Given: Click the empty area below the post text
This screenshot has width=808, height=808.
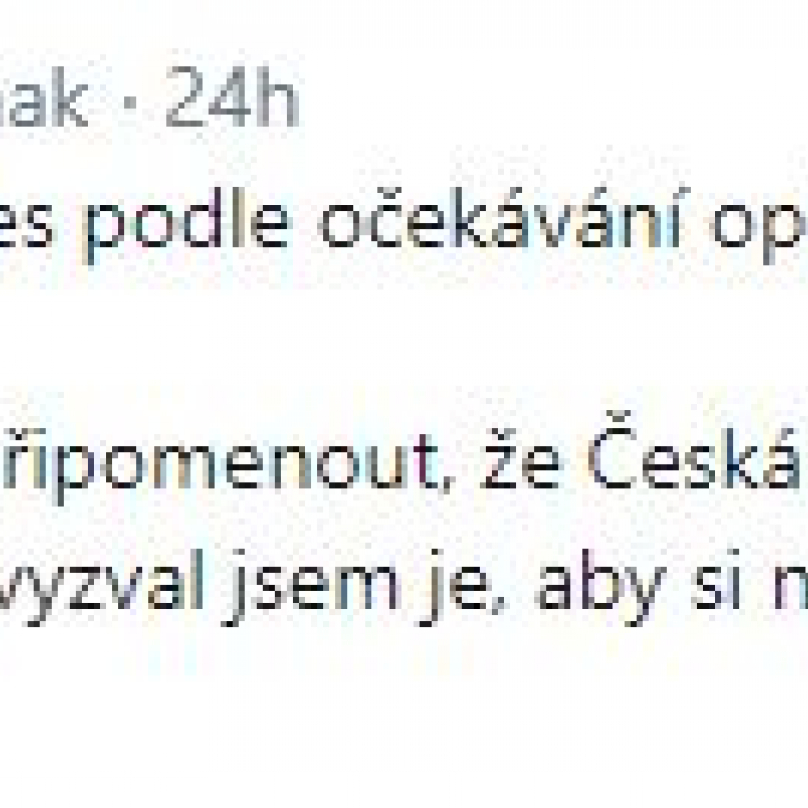Looking at the screenshot, I should pyautogui.click(x=404, y=721).
